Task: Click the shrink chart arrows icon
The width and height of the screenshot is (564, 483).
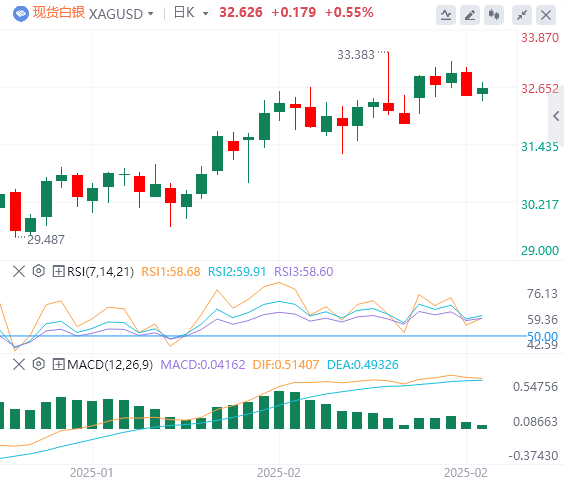Action: click(x=522, y=15)
